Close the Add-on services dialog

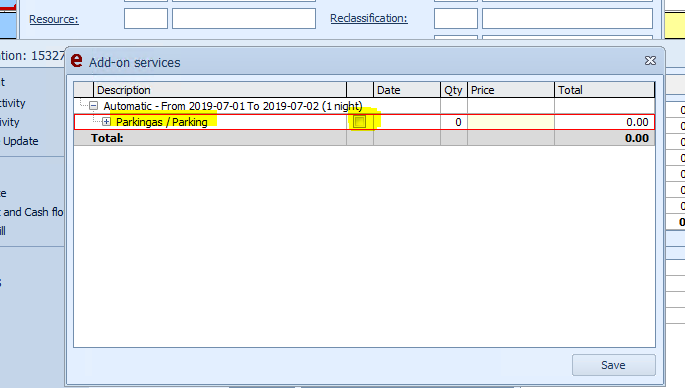[650, 61]
